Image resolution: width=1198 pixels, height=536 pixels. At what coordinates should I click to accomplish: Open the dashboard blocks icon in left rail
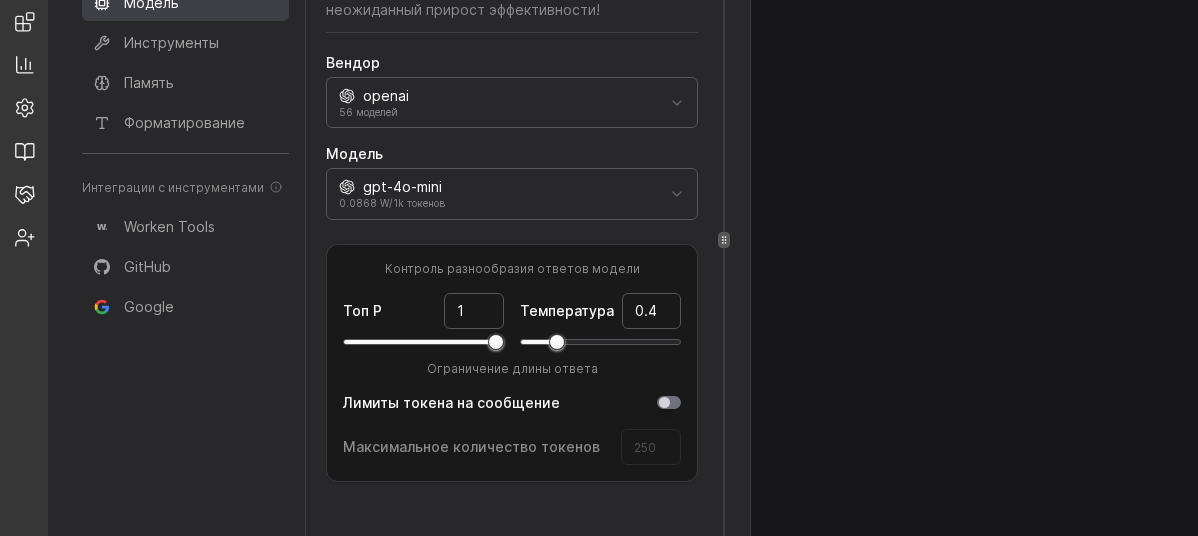(25, 22)
